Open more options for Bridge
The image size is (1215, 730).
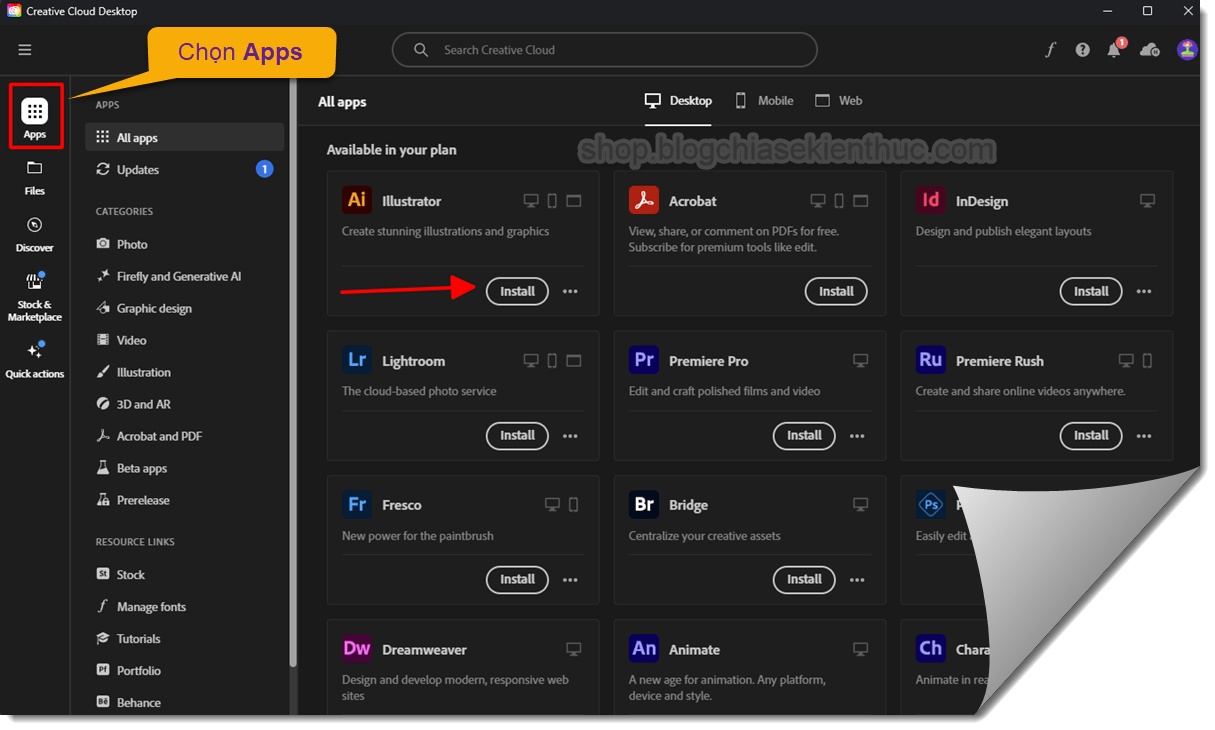click(857, 579)
